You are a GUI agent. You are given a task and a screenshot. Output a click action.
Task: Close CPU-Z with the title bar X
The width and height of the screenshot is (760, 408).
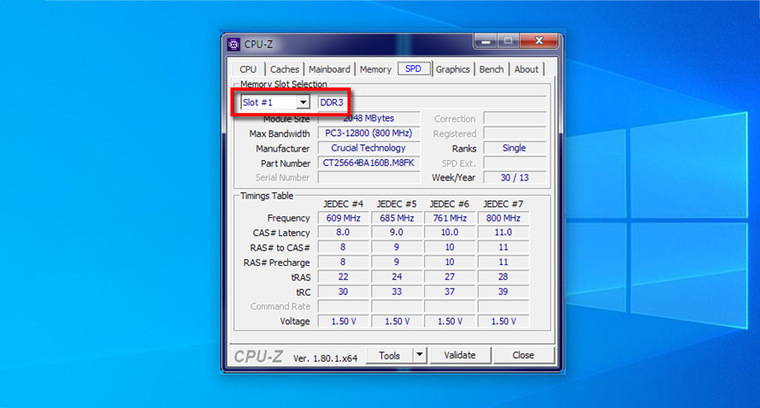click(x=538, y=41)
